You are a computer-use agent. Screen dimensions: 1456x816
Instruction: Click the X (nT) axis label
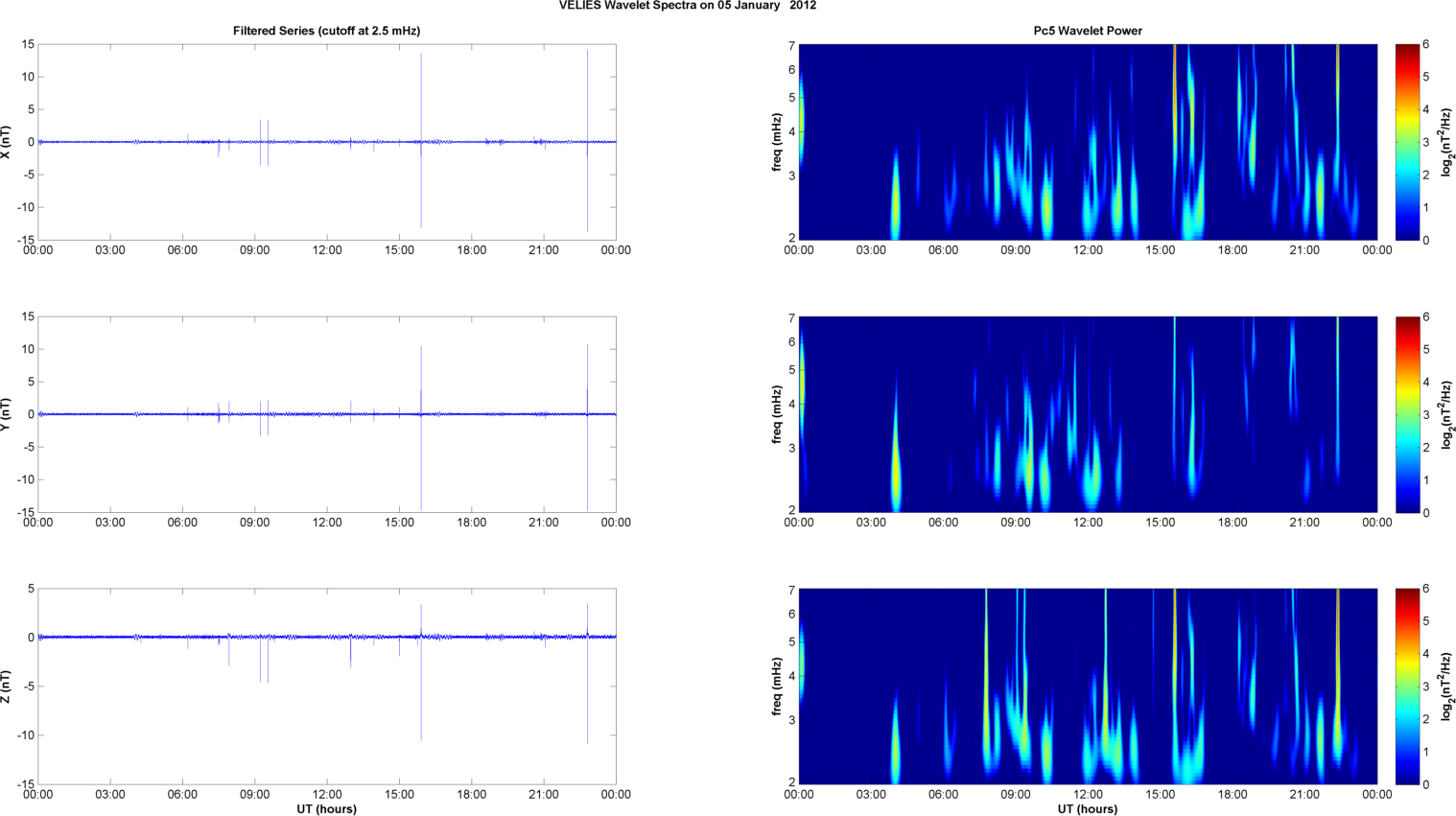6,142
